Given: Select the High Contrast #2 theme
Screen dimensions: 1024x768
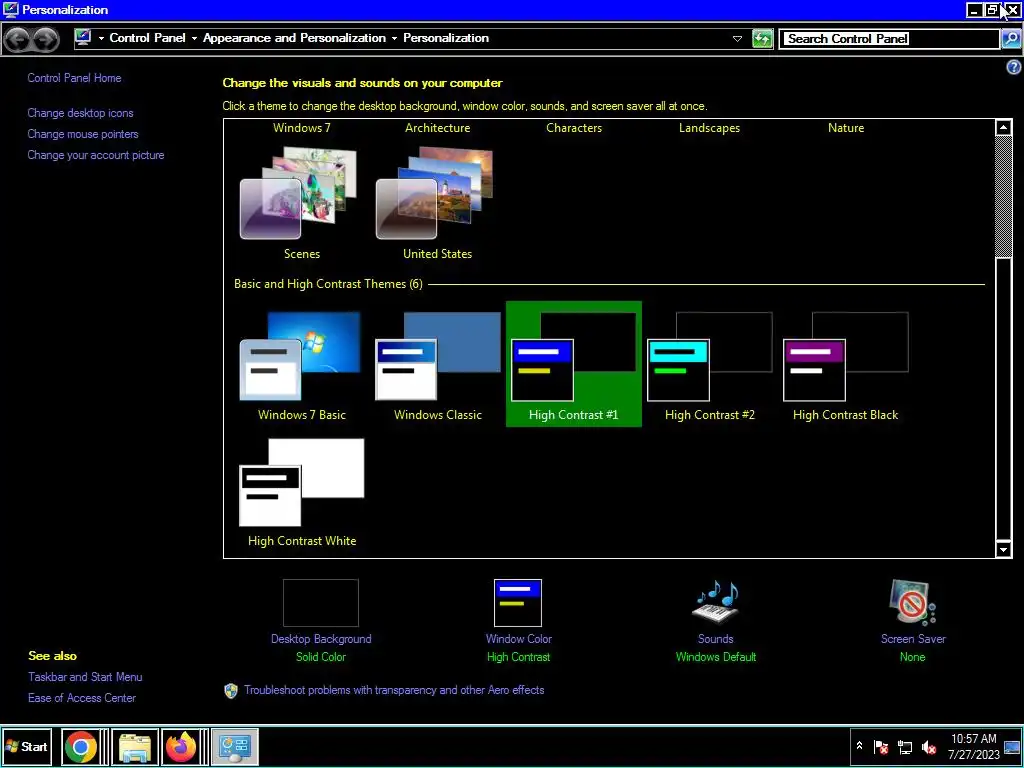Looking at the screenshot, I should 710,356.
